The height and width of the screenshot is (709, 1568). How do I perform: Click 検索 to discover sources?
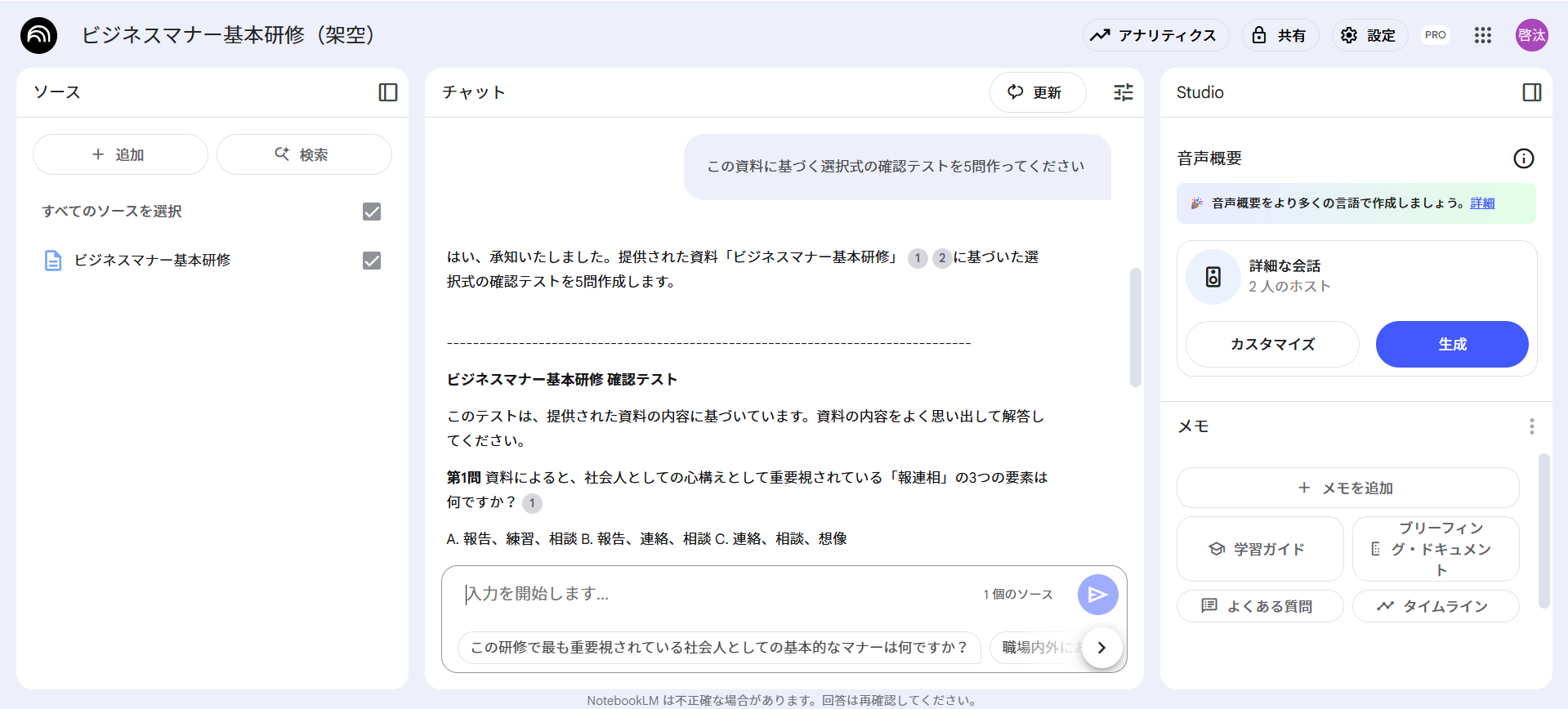304,154
